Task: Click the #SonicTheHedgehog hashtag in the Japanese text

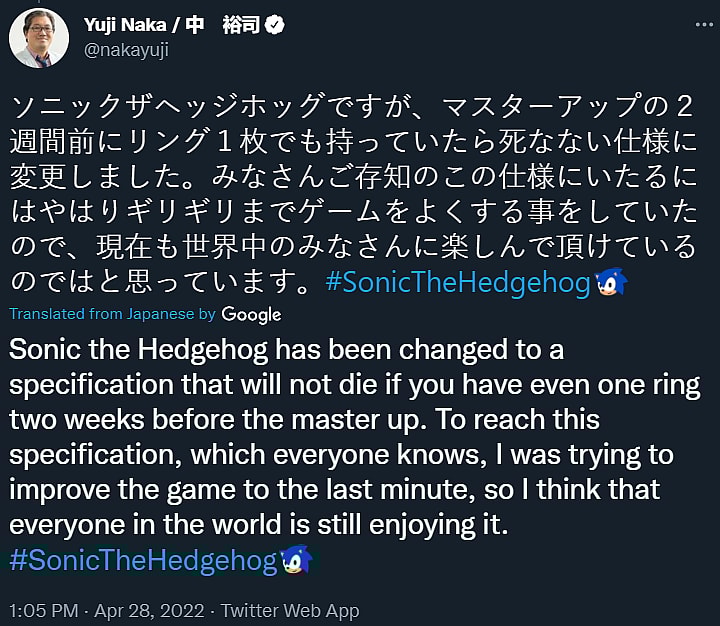Action: pyautogui.click(x=458, y=283)
